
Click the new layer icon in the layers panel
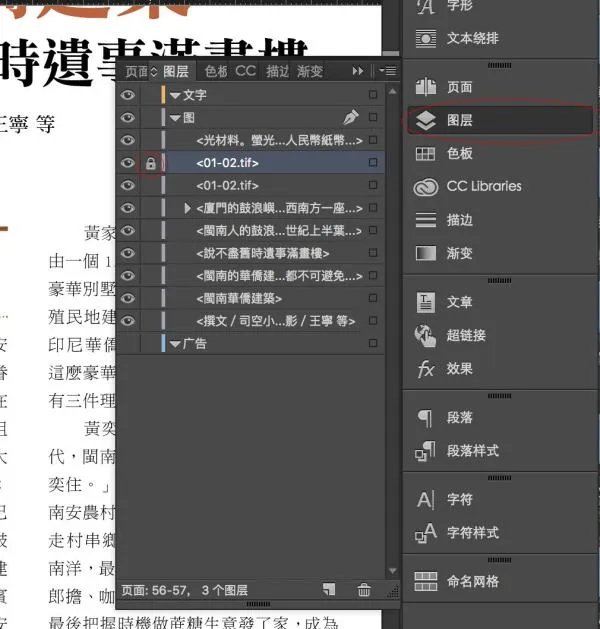(x=329, y=590)
